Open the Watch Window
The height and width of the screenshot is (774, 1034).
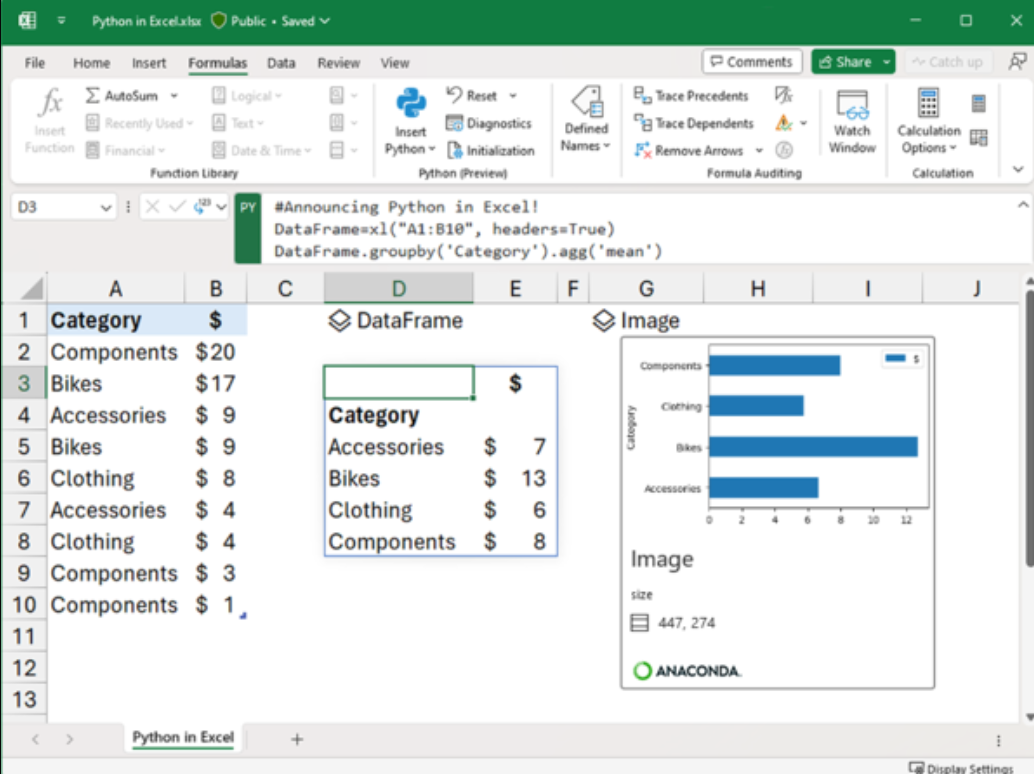852,121
